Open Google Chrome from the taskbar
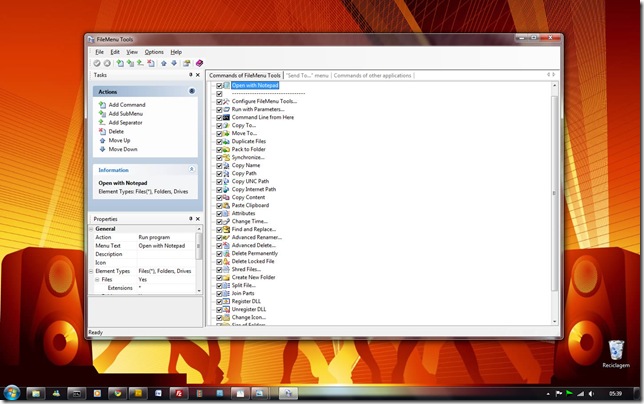 click(118, 393)
